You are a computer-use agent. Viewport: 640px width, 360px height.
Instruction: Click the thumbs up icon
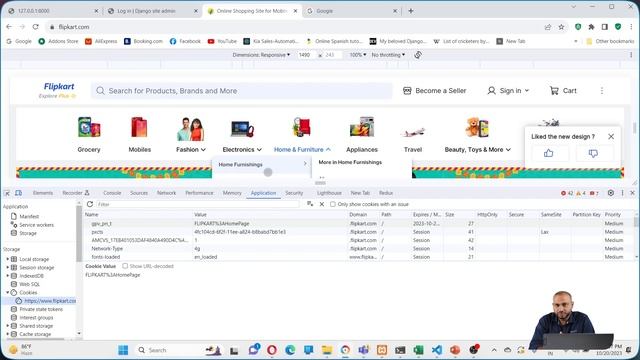coord(548,153)
